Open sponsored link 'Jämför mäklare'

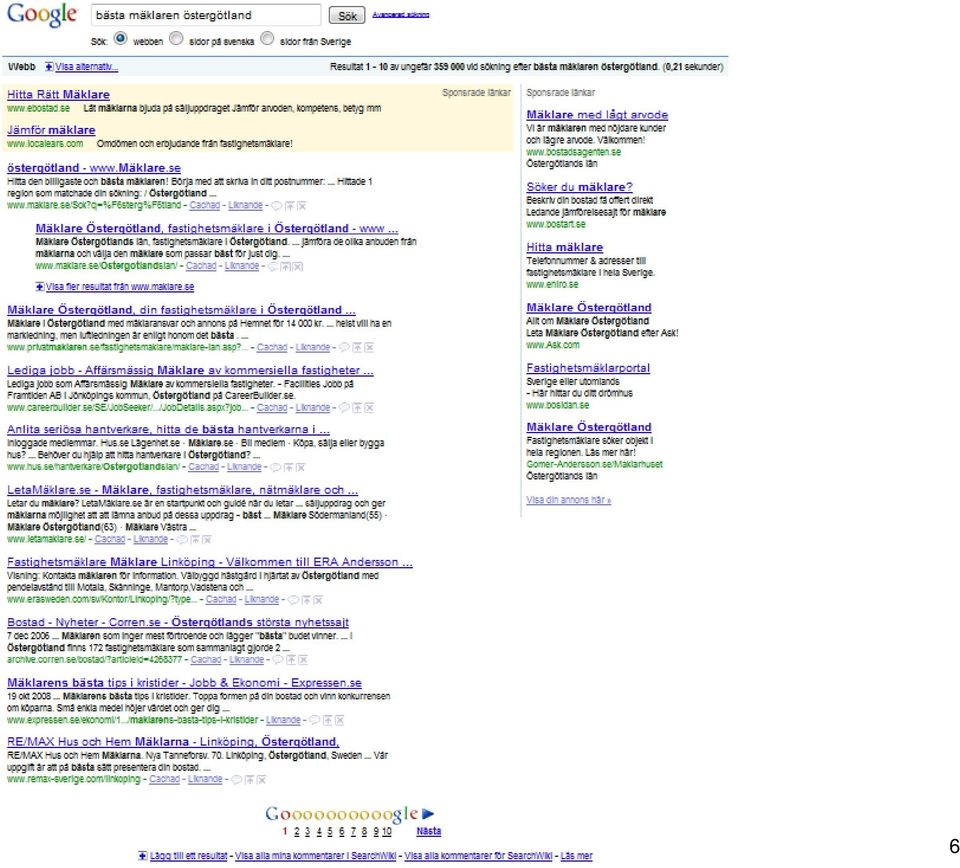click(x=51, y=130)
